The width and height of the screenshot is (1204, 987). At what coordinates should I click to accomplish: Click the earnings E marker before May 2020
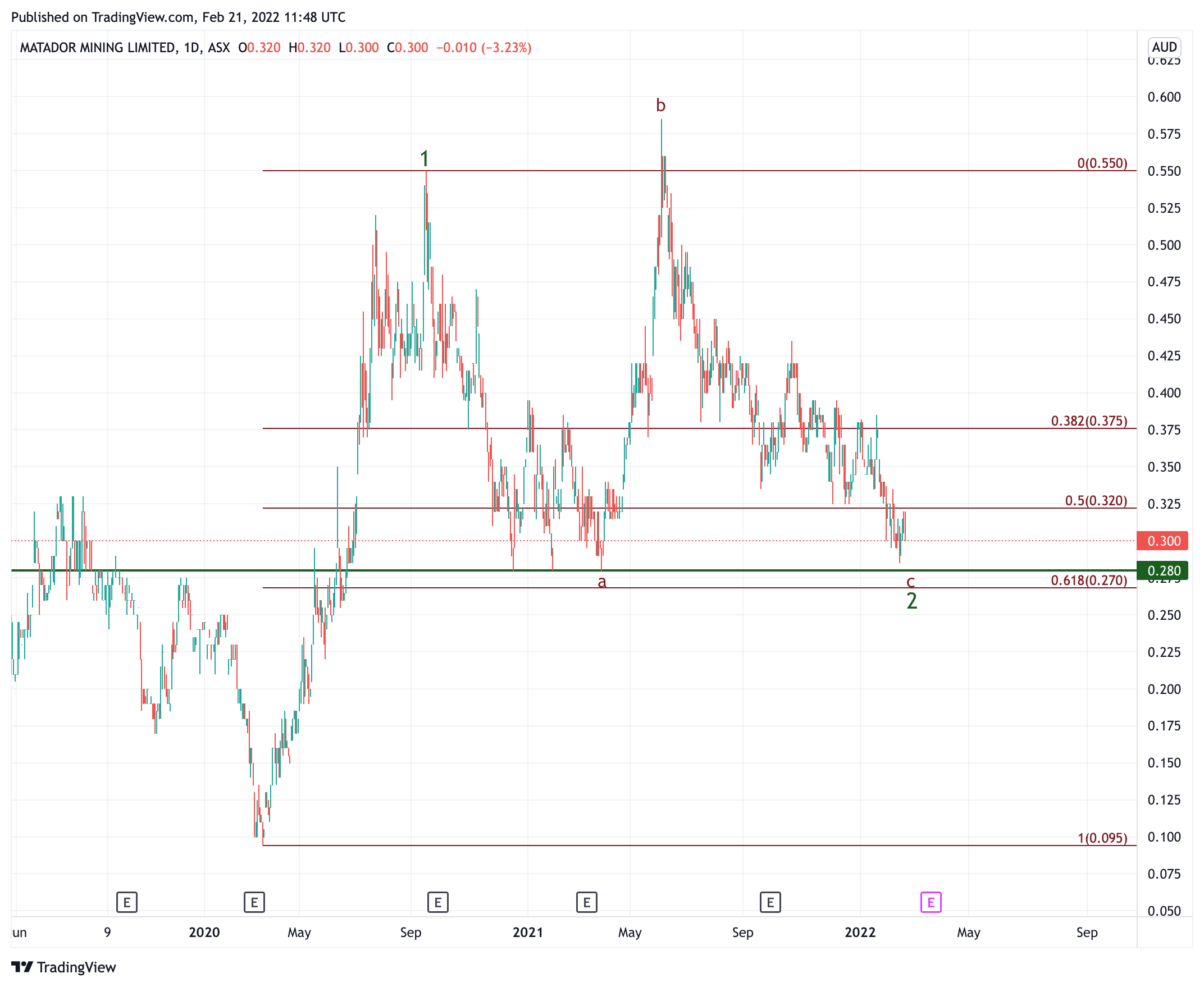(x=254, y=902)
